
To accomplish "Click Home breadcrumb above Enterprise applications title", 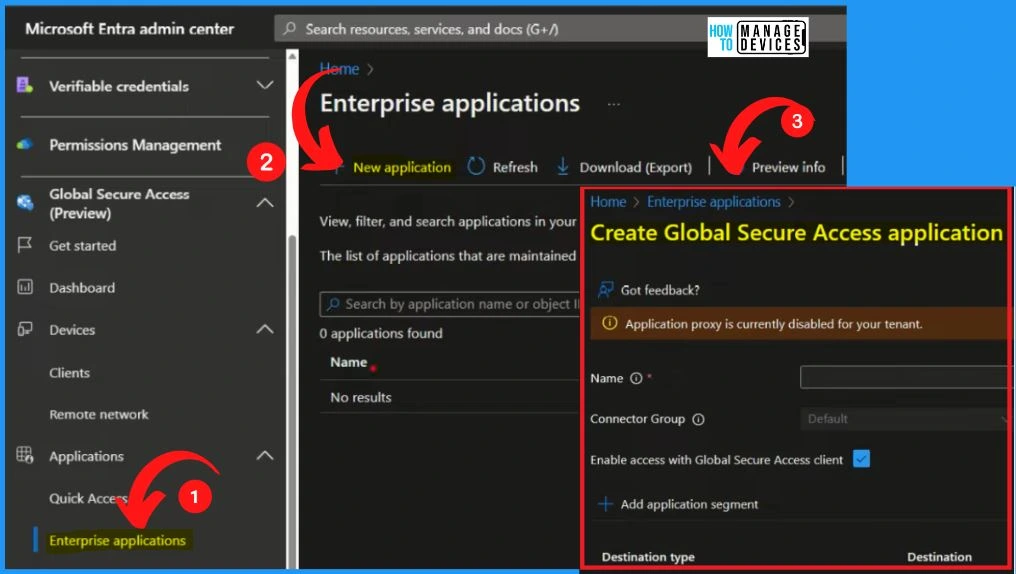I will pyautogui.click(x=340, y=69).
